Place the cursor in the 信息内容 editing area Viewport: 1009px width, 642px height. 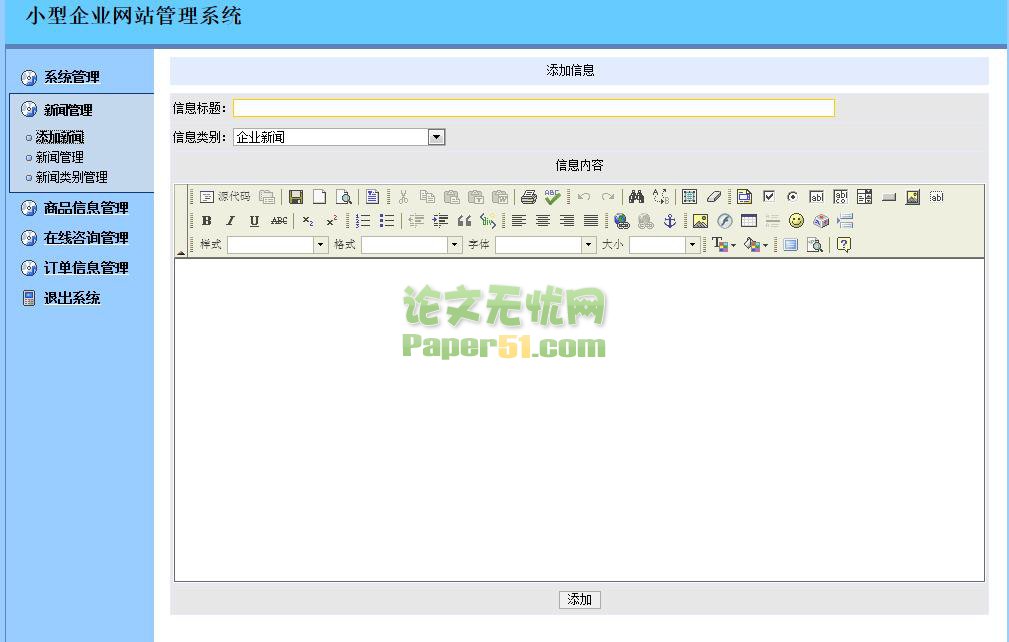coord(579,420)
